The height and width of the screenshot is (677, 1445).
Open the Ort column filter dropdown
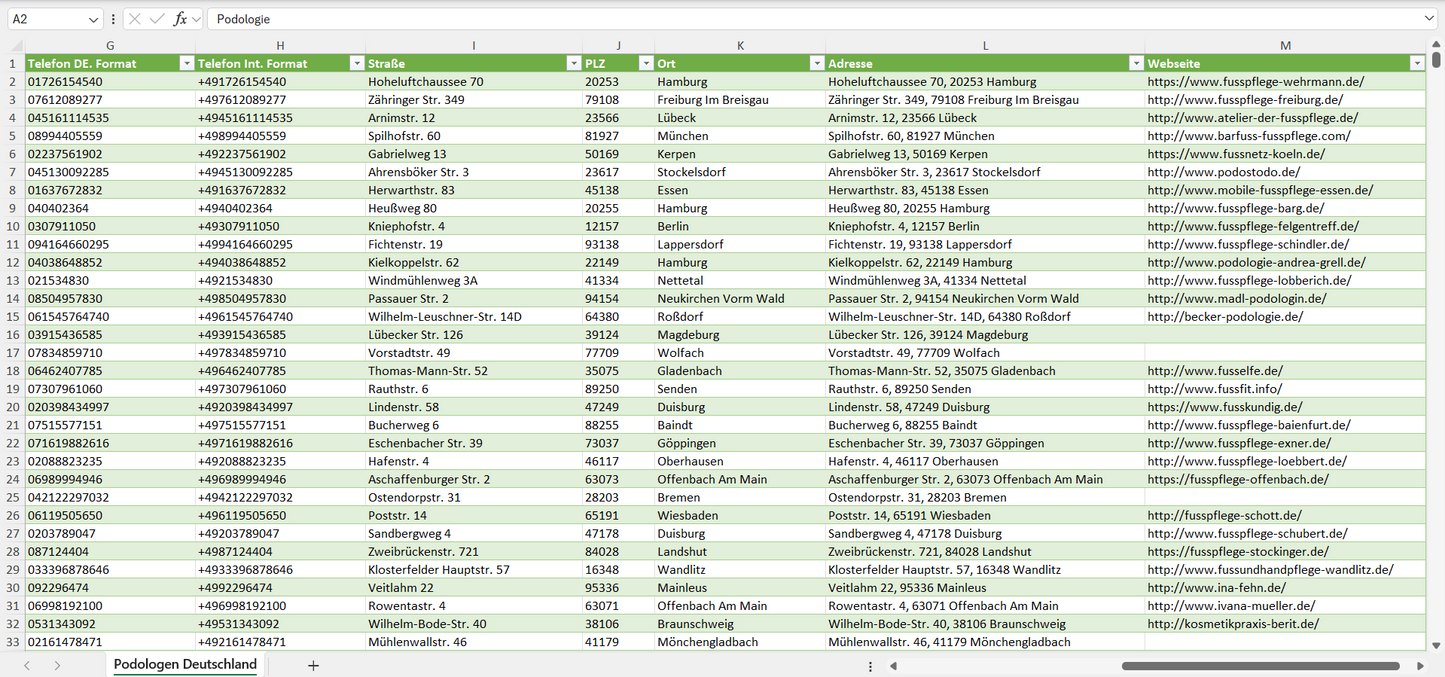coord(816,63)
